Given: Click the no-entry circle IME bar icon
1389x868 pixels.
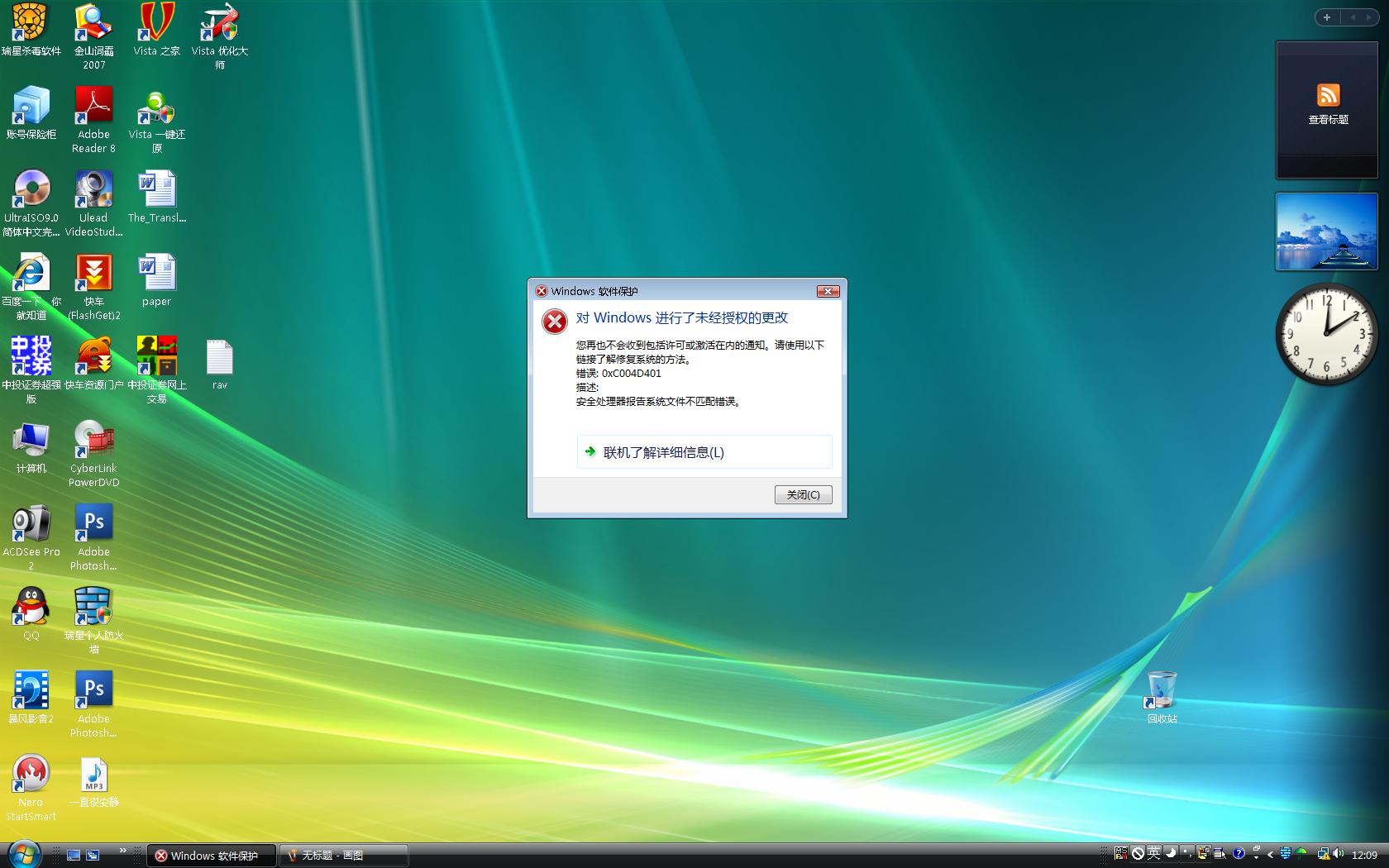Looking at the screenshot, I should (1138, 854).
